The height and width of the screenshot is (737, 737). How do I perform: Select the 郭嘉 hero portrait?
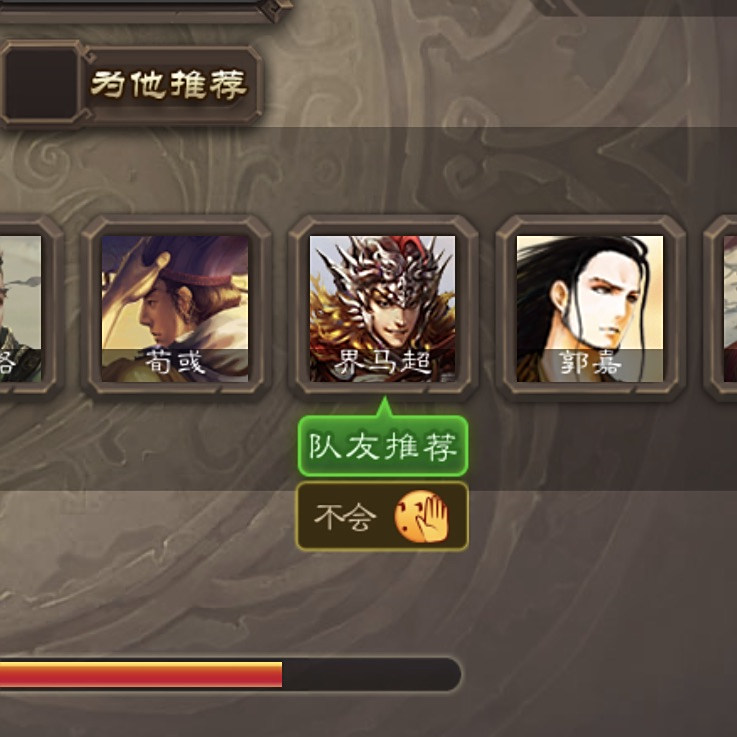click(590, 308)
